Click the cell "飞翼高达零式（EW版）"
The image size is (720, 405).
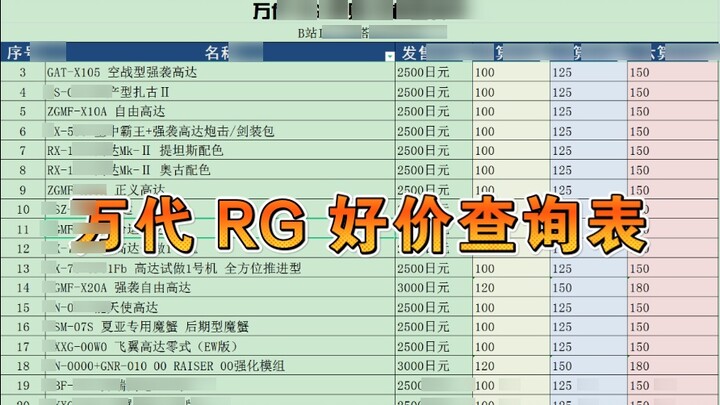(x=220, y=346)
